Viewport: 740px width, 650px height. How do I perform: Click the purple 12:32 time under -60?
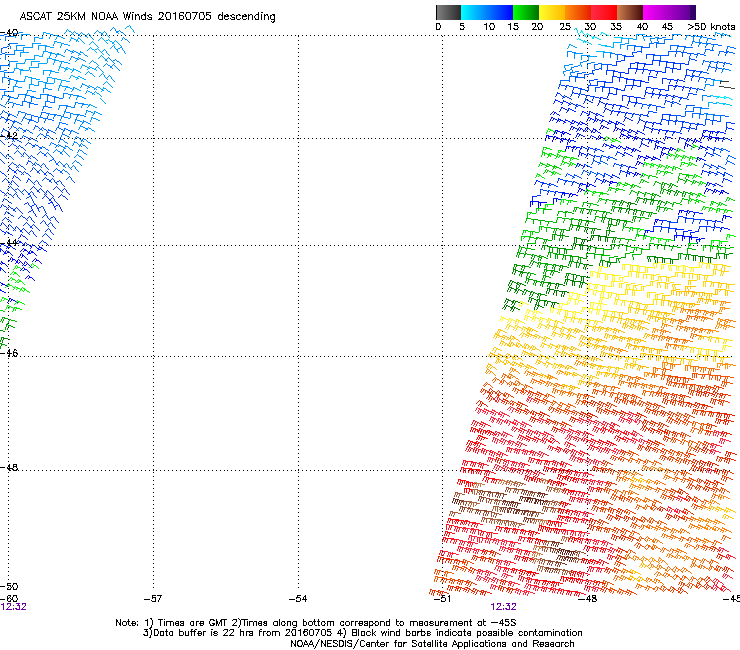(x=13, y=607)
